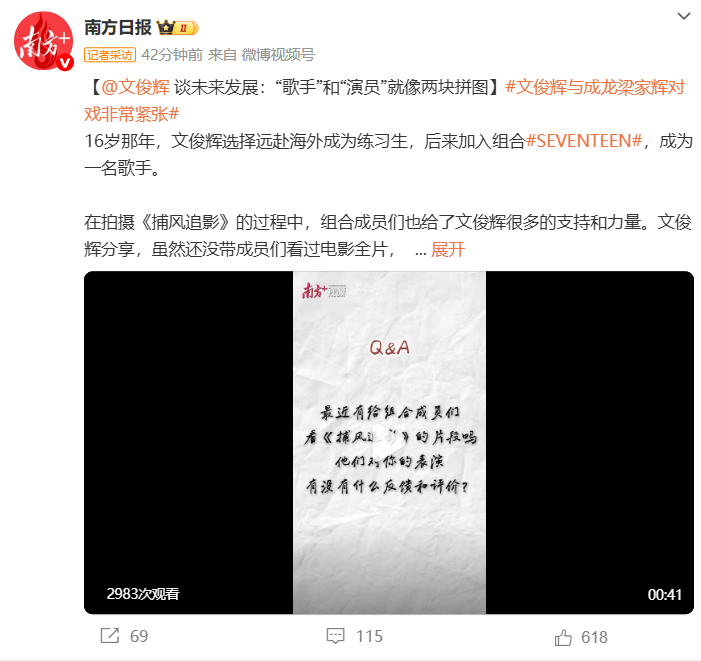Image resolution: width=701 pixels, height=661 pixels.
Task: Click the 南方+ watermark logo in video
Action: 324,291
